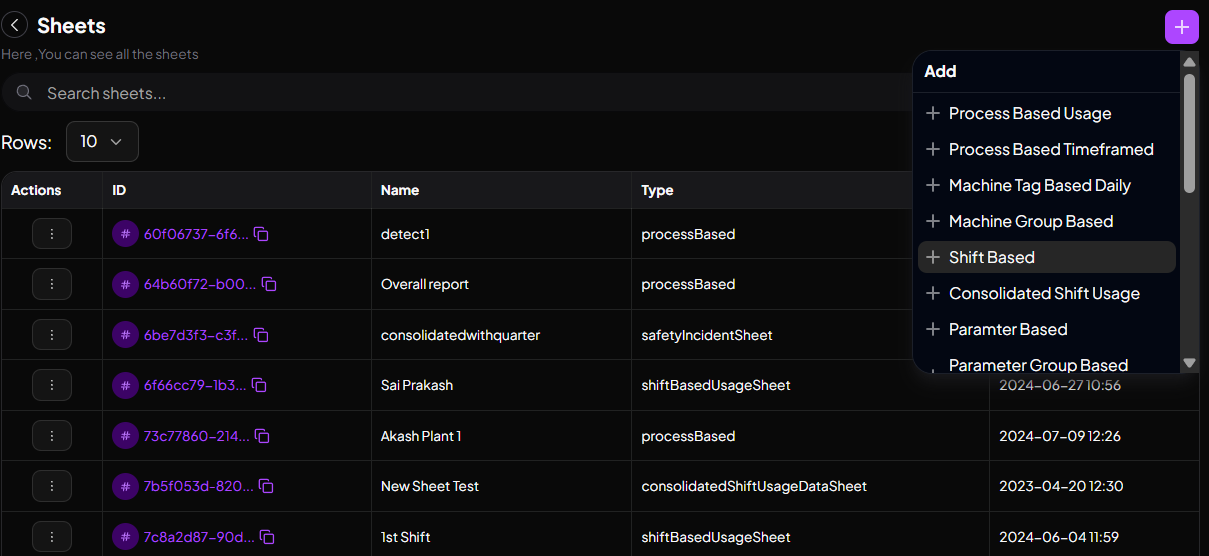This screenshot has width=1209, height=556.
Task: Open actions menu for consolidatedwithquarter row
Action: (52, 335)
